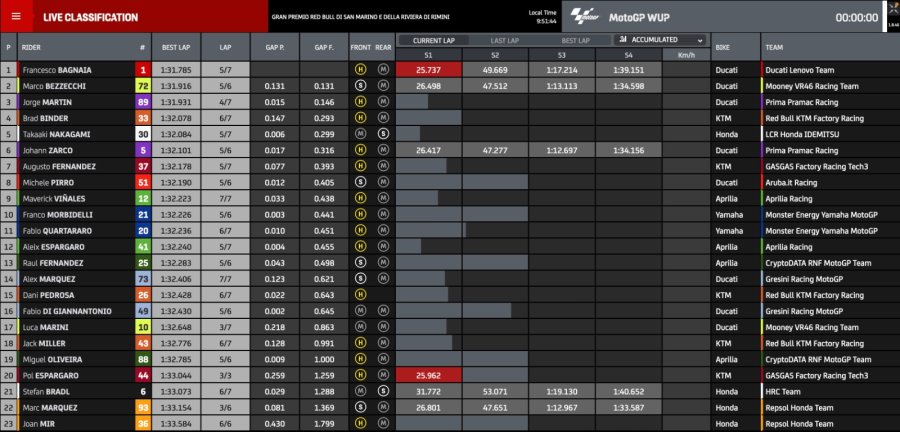Click Bradl's rear tyre S icon
The height and width of the screenshot is (432, 900).
point(383,391)
